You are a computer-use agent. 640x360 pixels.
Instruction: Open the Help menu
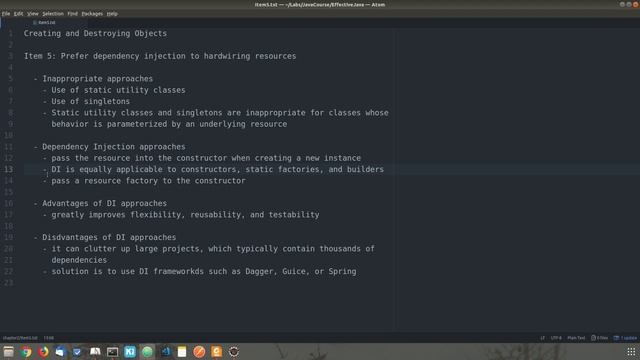112,13
